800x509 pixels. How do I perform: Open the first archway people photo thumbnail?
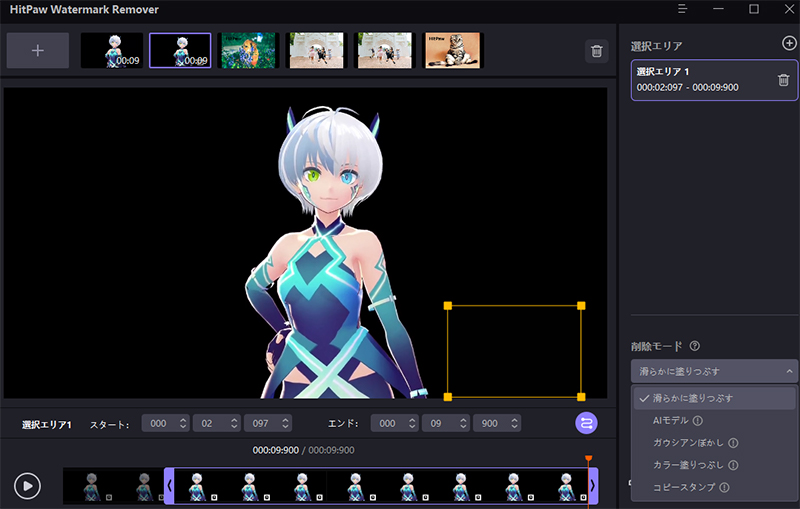point(316,50)
